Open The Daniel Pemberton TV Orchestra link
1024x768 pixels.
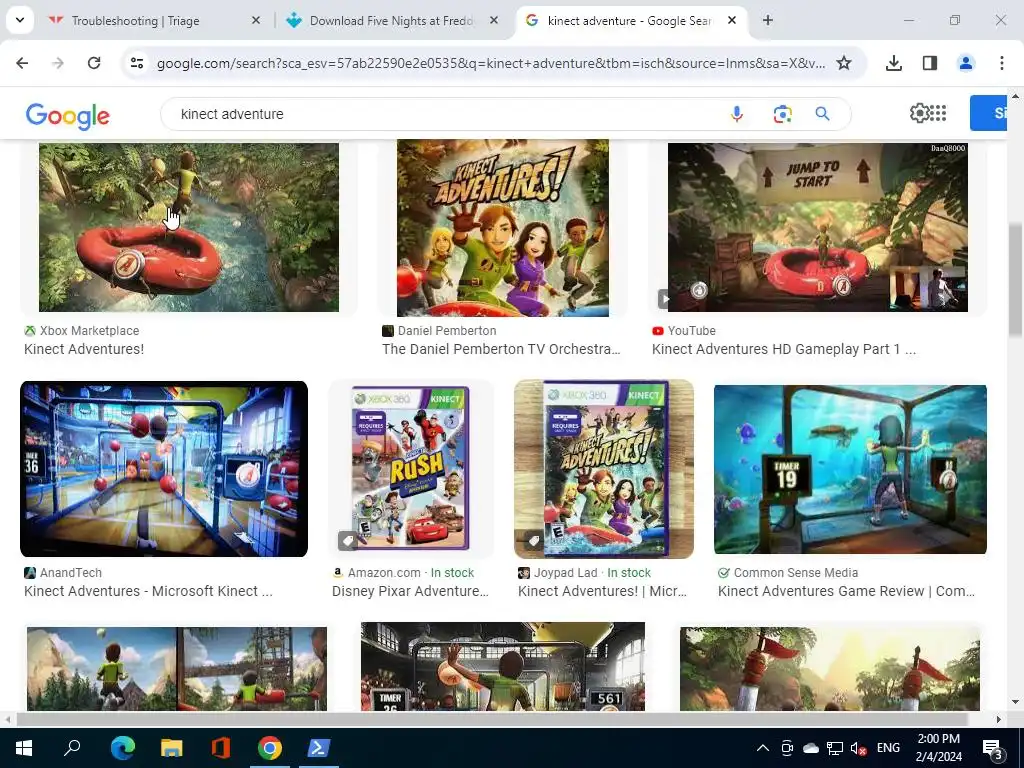click(x=502, y=349)
